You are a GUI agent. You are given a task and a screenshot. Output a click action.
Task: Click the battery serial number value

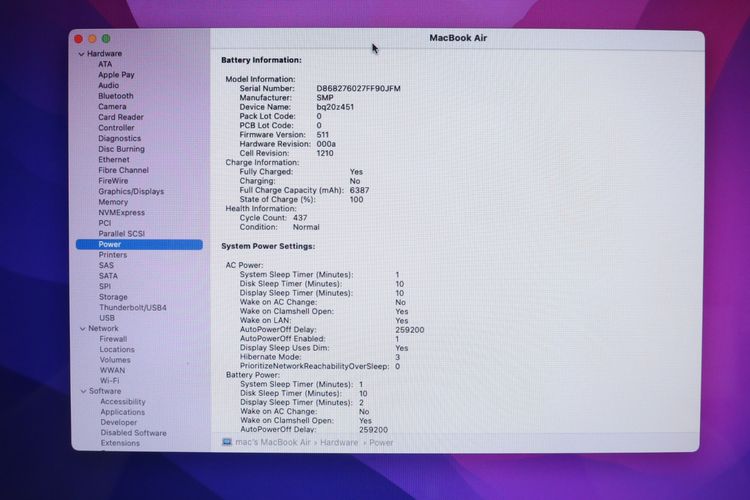coord(359,89)
